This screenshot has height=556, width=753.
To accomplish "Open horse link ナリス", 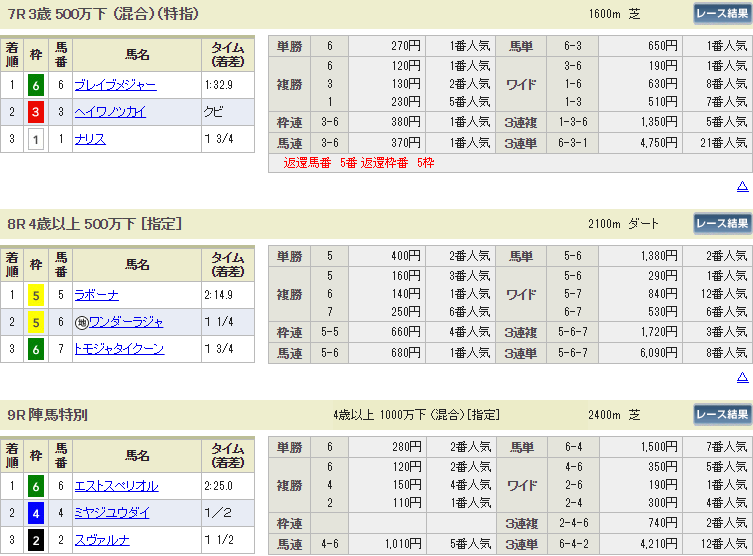I will point(90,139).
